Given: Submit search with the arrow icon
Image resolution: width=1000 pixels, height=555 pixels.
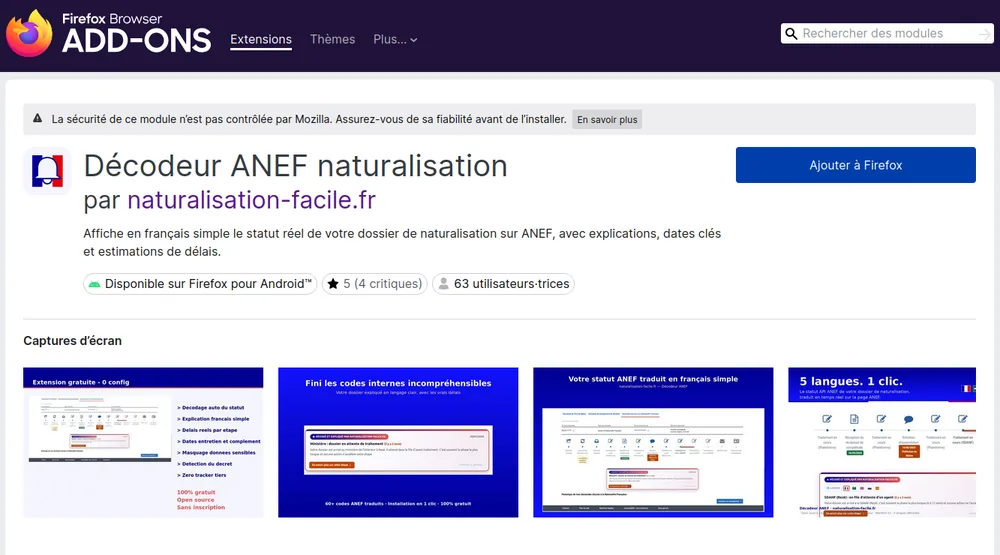Looking at the screenshot, I should [985, 34].
